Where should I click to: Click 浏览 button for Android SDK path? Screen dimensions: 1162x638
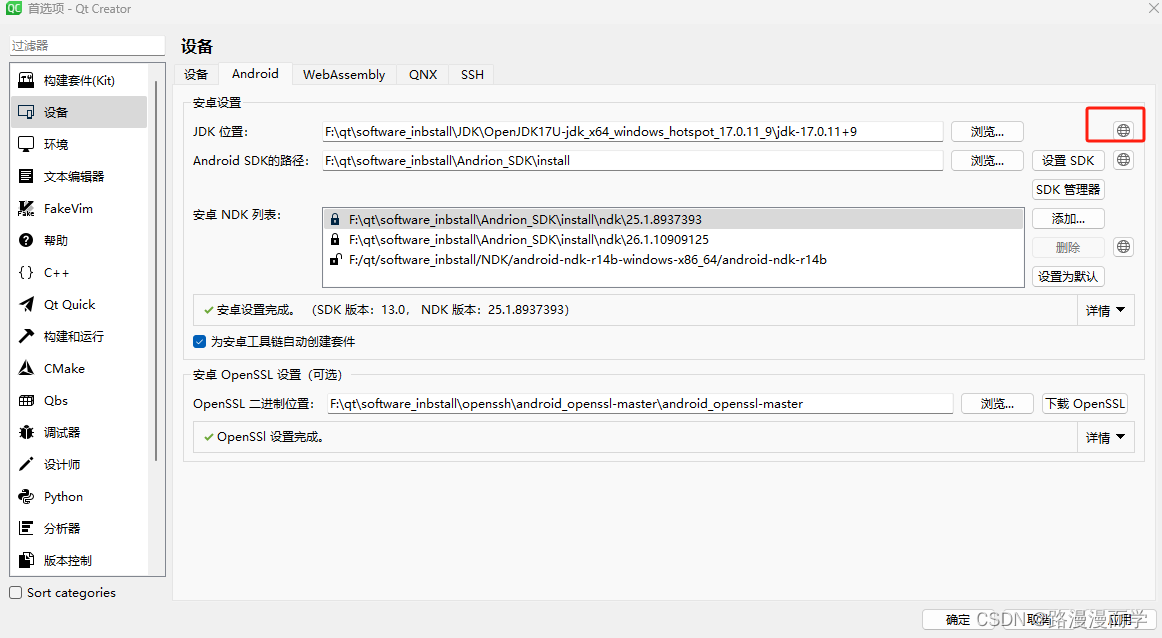point(987,160)
